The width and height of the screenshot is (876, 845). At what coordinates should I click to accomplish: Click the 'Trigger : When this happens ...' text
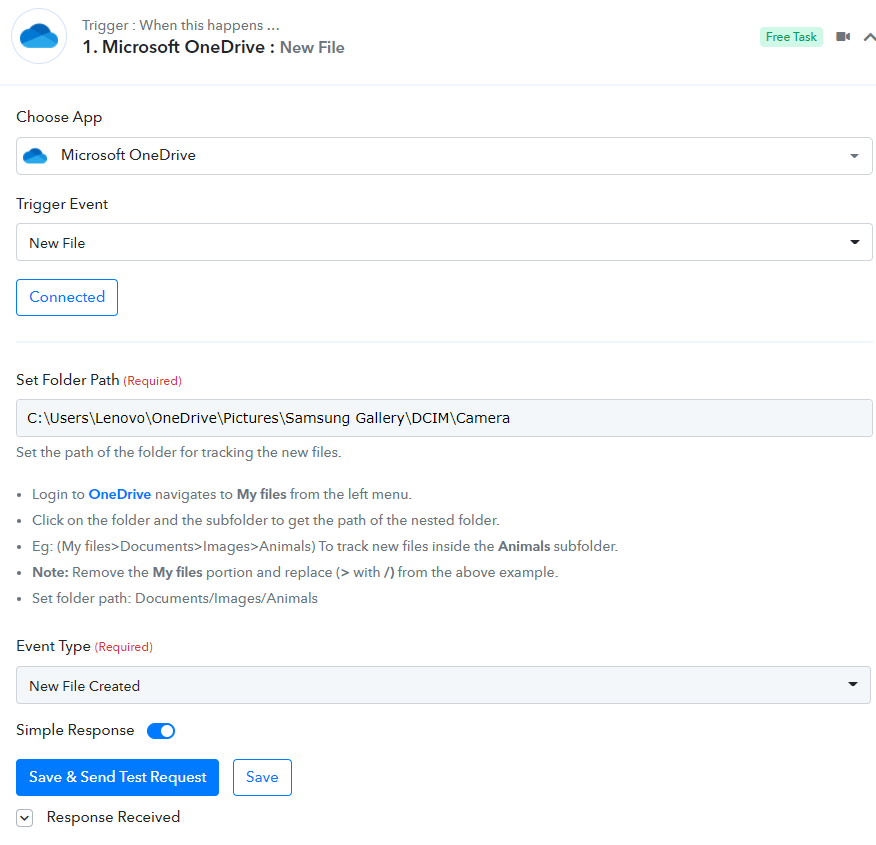(x=180, y=25)
